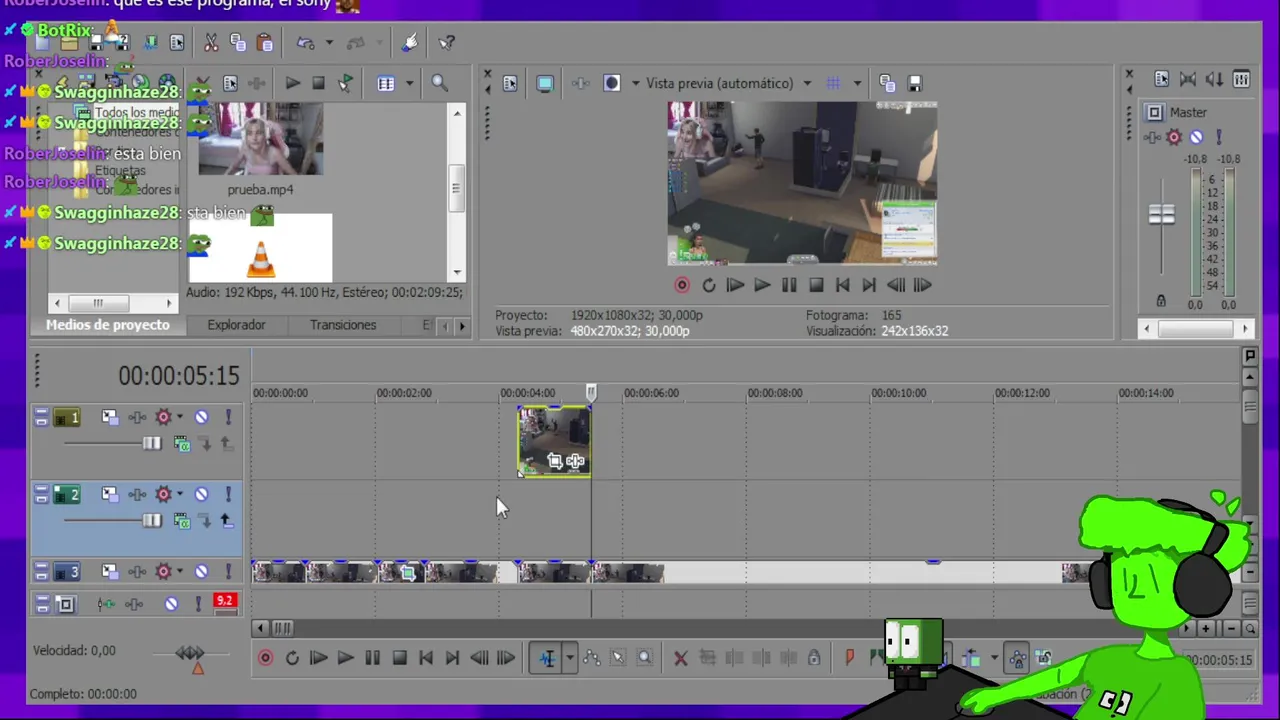Select the Normal Edit tool in bottom toolbar
This screenshot has height=720, width=1280.
(x=547, y=658)
